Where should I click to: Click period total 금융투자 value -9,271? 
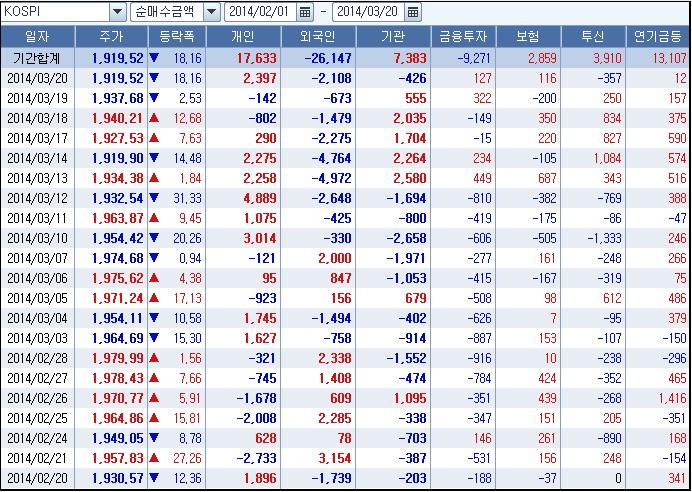474,58
